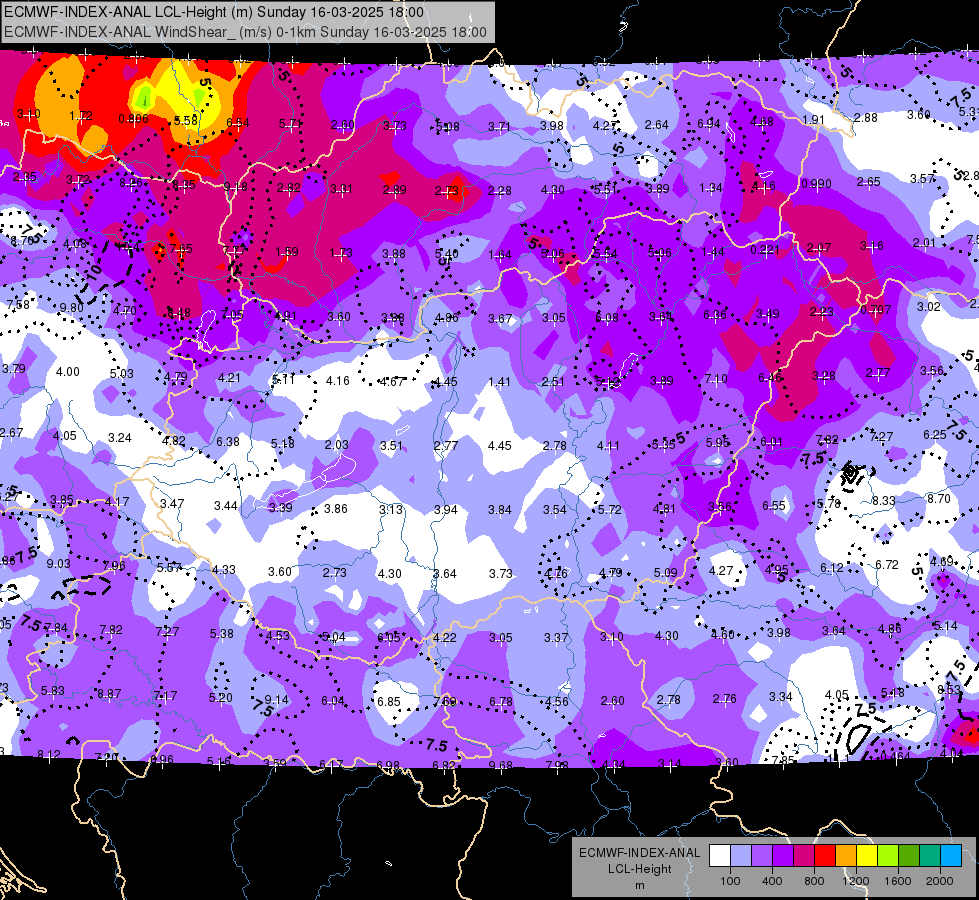Viewport: 979px width, 900px height.
Task: Select the yellow legend color swatch
Action: (x=867, y=856)
